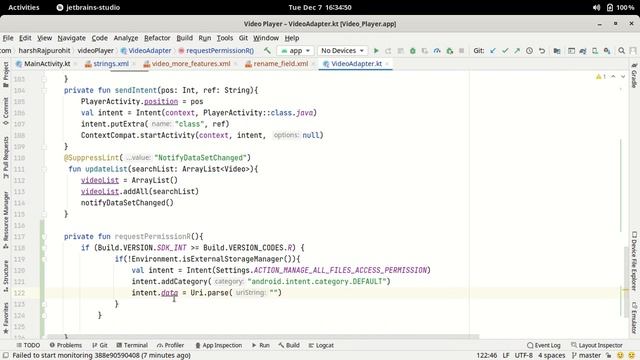Viewport: 640px width, 360px height.
Task: Click the Stop square icon
Action: 462,51
